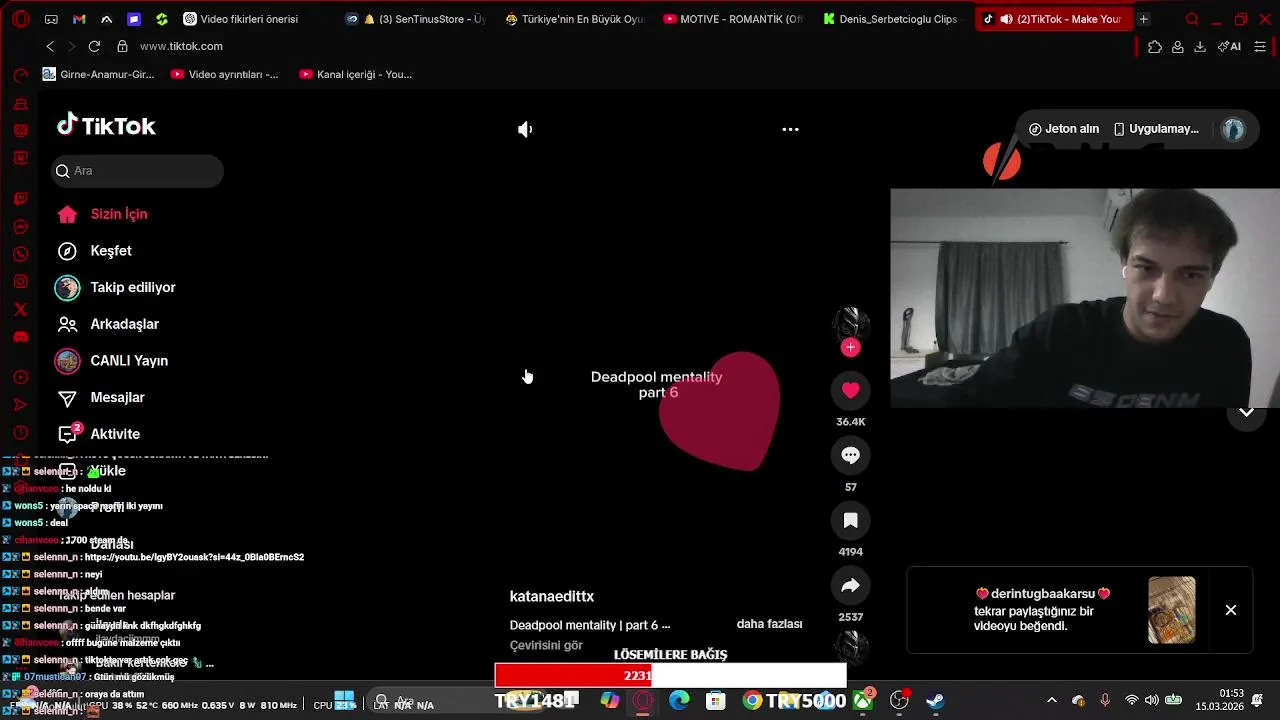Open the Opera easy setup menu
1280x720 pixels.
(1260, 46)
